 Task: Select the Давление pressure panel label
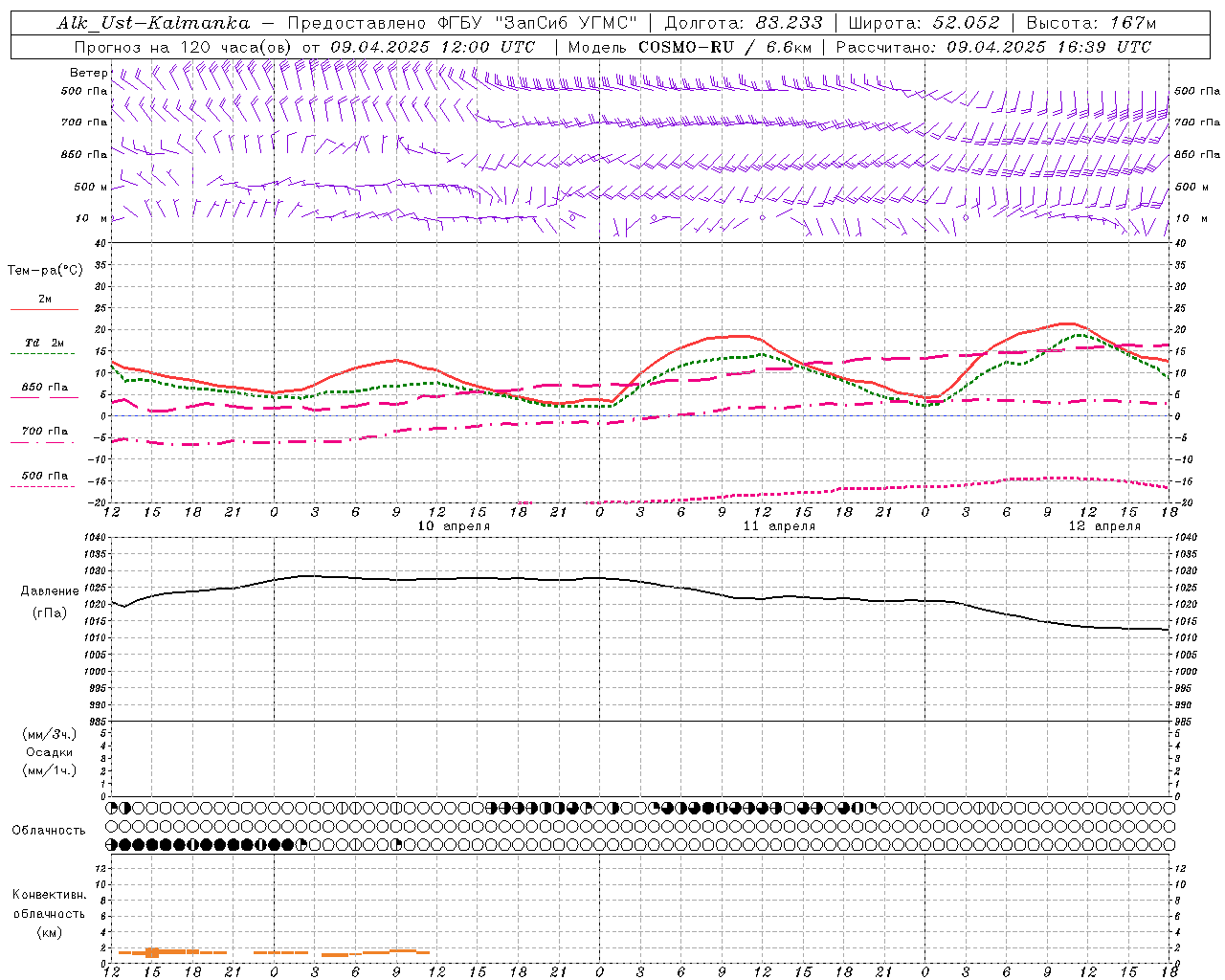click(x=50, y=591)
